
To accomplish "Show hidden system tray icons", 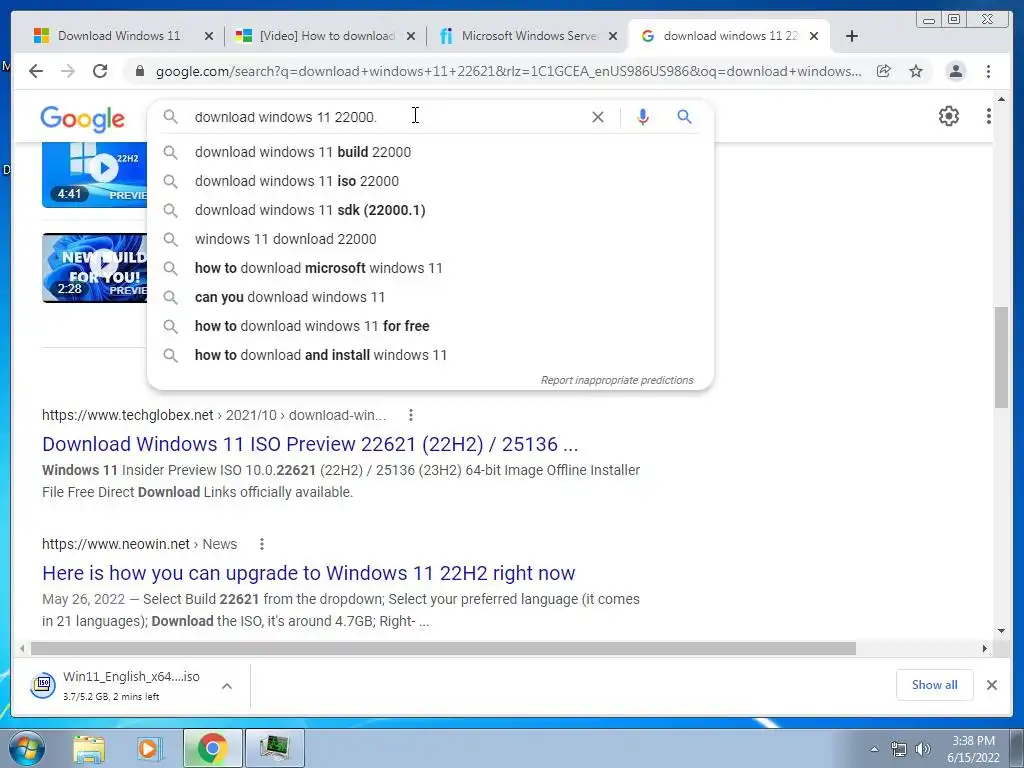I will (874, 749).
